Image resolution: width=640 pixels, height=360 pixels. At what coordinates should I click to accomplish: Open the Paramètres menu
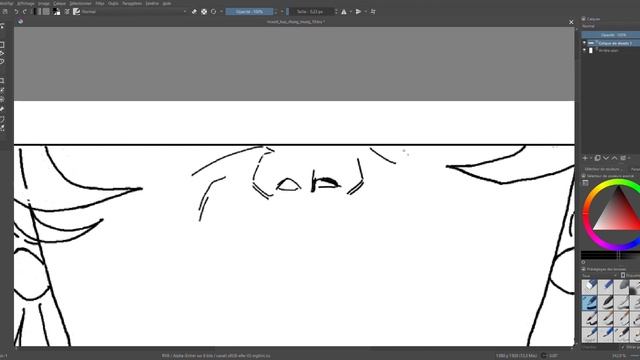click(x=132, y=3)
